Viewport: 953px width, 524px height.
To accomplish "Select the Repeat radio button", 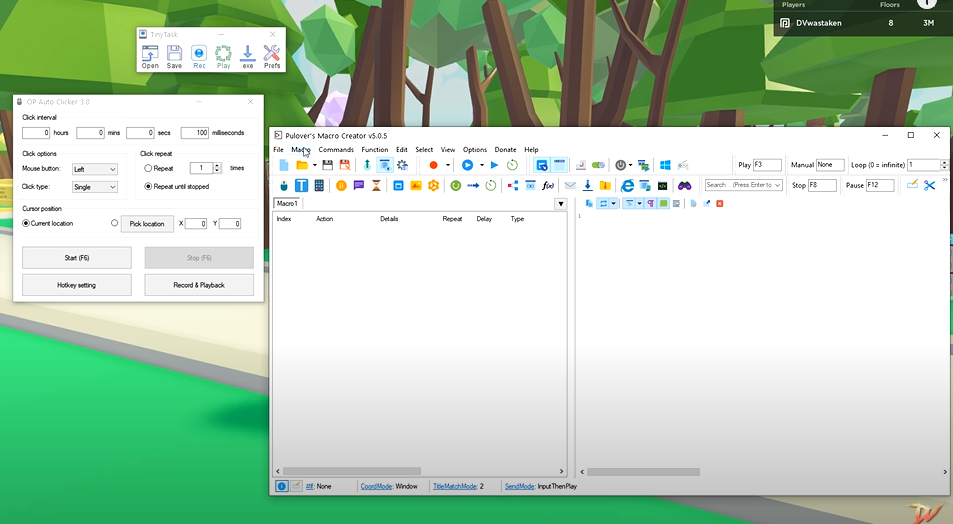I will [x=148, y=168].
